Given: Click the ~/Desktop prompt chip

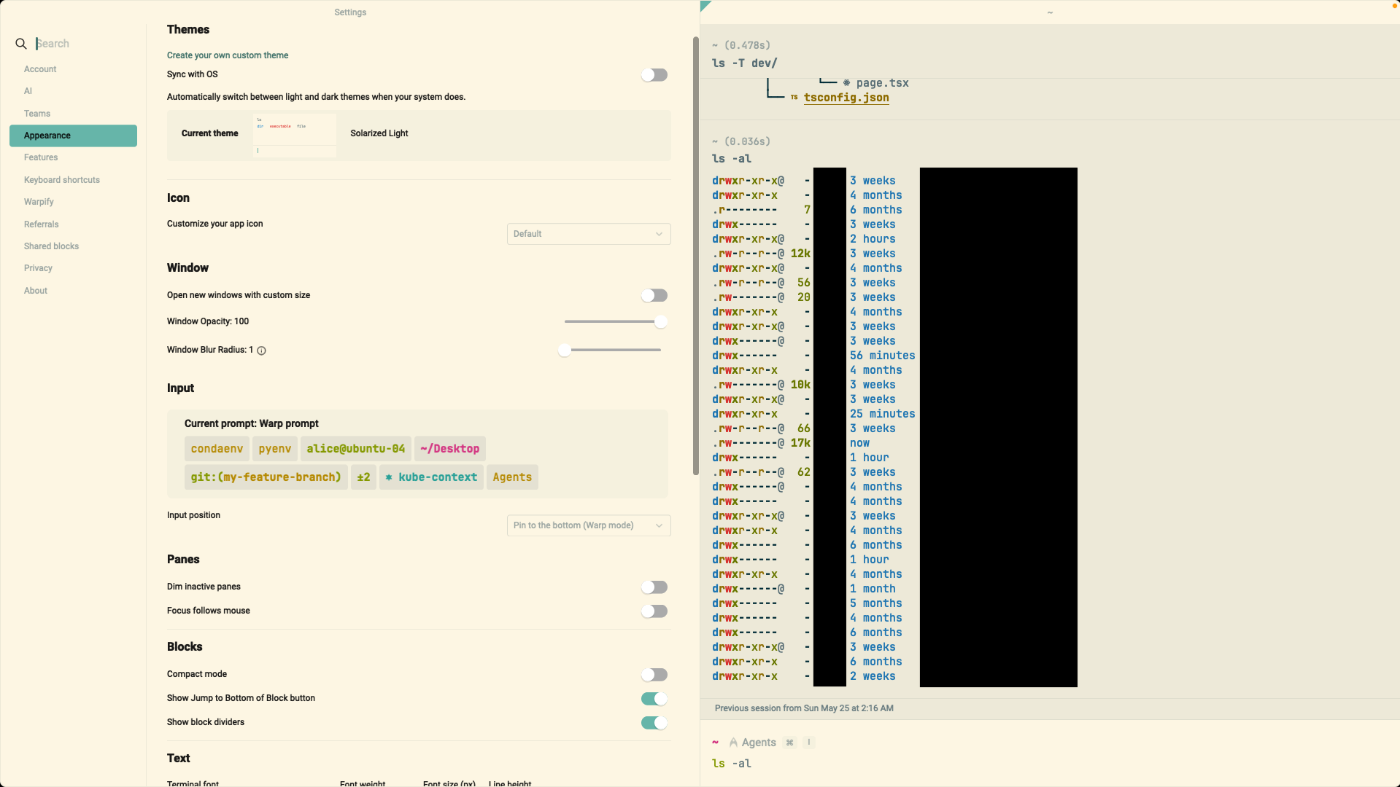Looking at the screenshot, I should coord(450,449).
